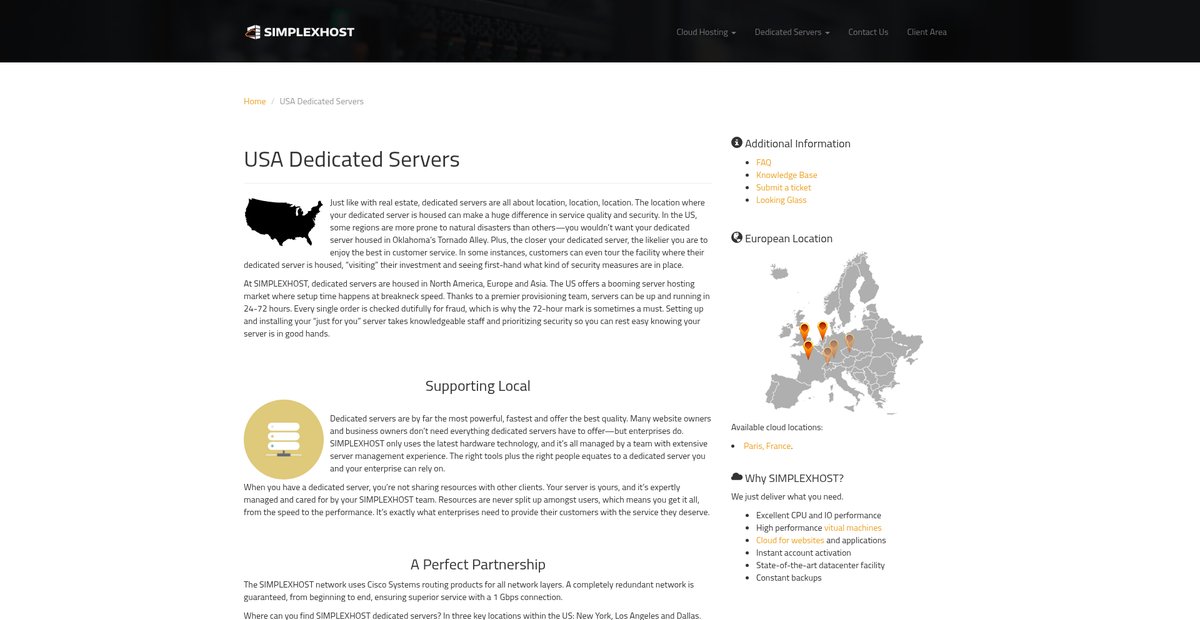Viewport: 1200px width, 620px height.
Task: Click the bright map pin over the Netherlands
Action: click(823, 330)
